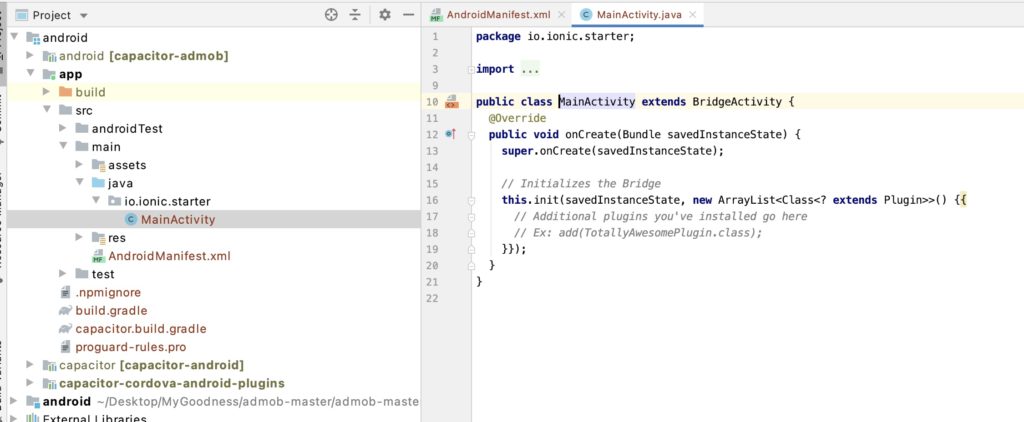Click the AndroidManifest.xml file icon in tree

coord(99,256)
